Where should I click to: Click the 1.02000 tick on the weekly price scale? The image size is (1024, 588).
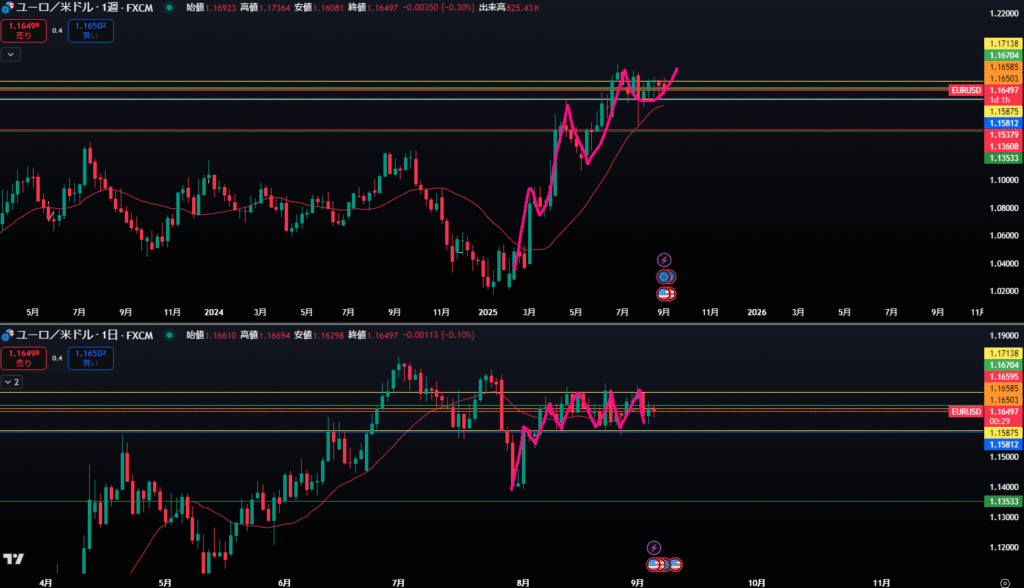click(x=1004, y=291)
